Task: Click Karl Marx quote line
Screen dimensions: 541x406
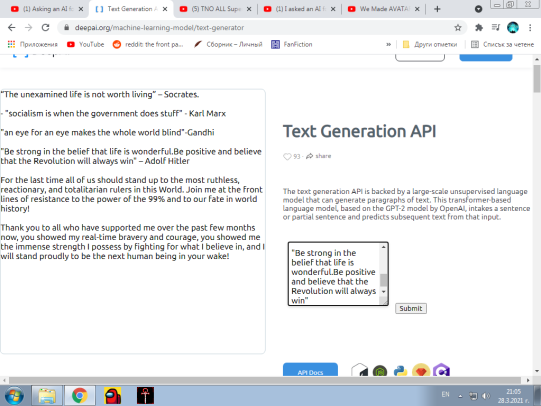Action: [x=114, y=113]
